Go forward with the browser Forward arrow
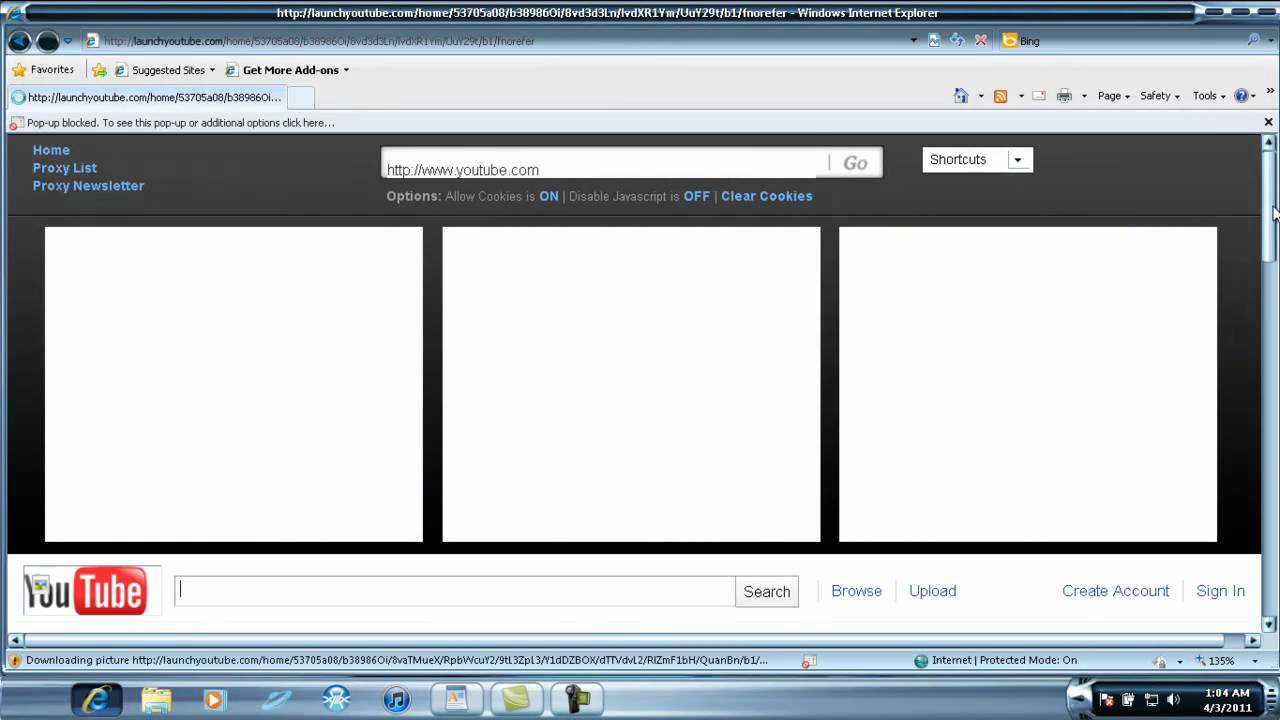This screenshot has height=720, width=1280. (x=47, y=41)
